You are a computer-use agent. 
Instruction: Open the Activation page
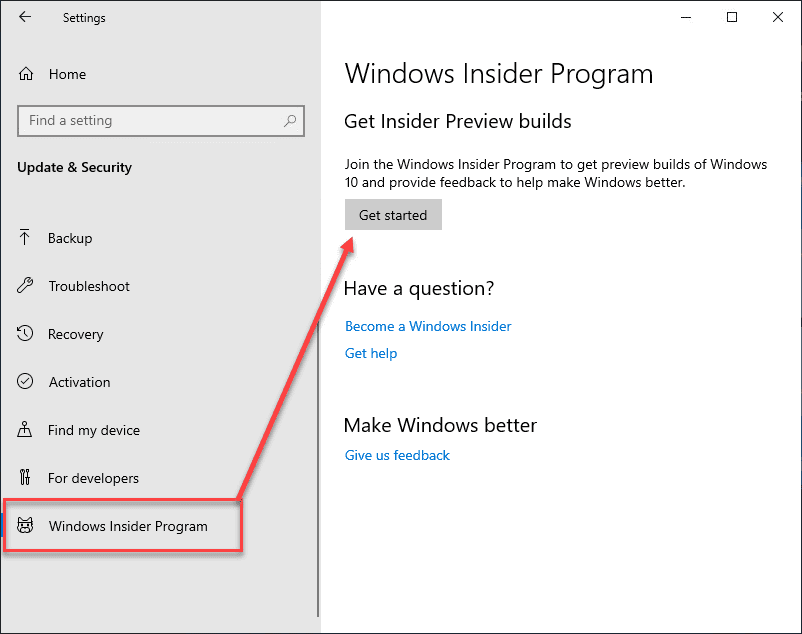(x=79, y=382)
